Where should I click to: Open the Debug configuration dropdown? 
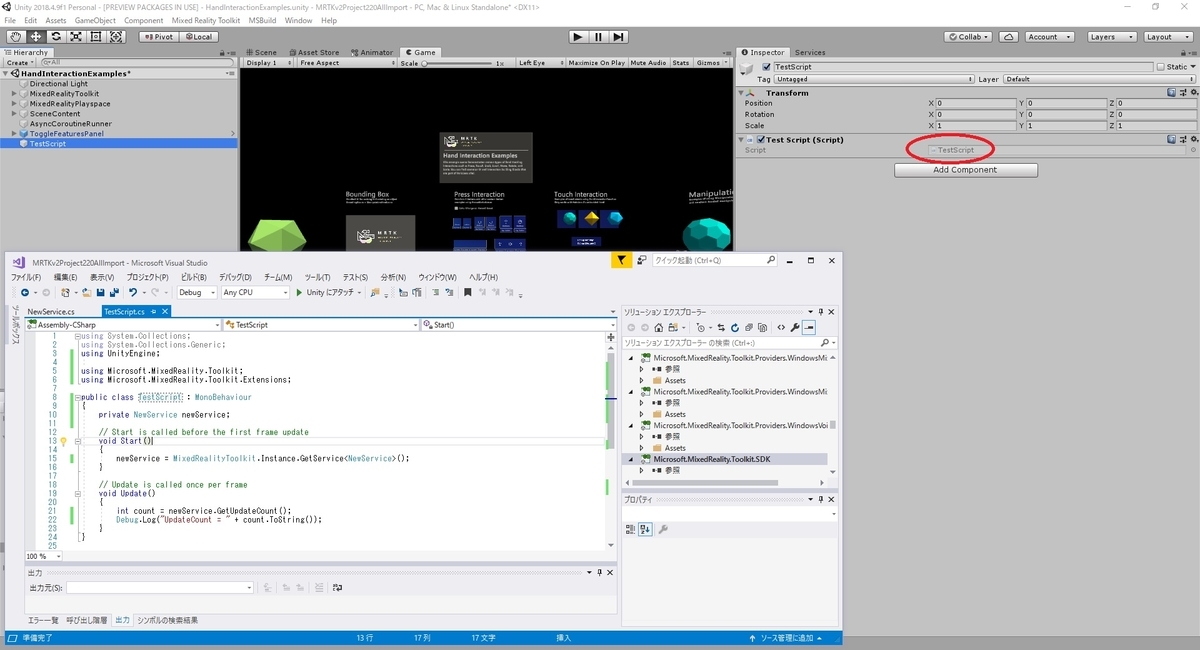coord(196,293)
